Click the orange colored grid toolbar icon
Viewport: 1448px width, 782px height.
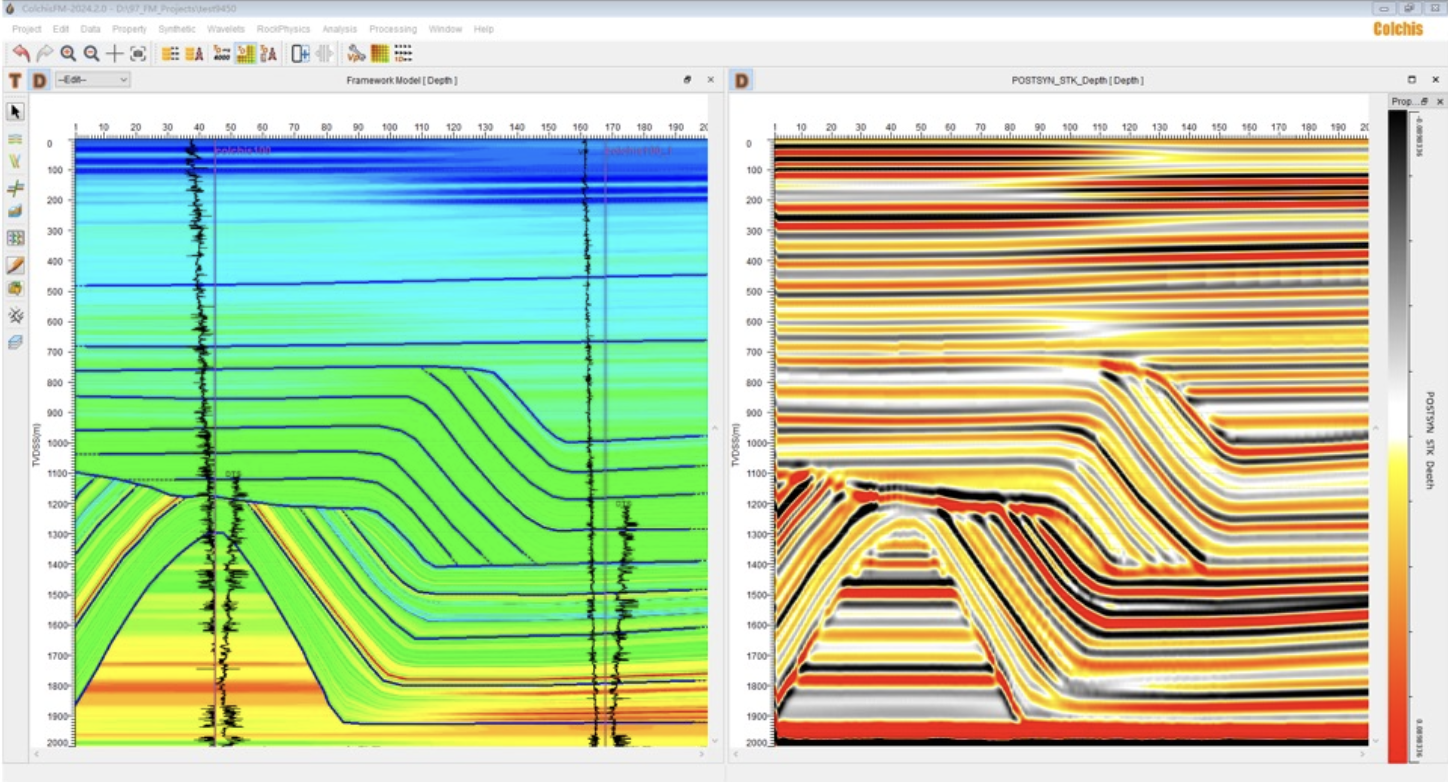(380, 53)
